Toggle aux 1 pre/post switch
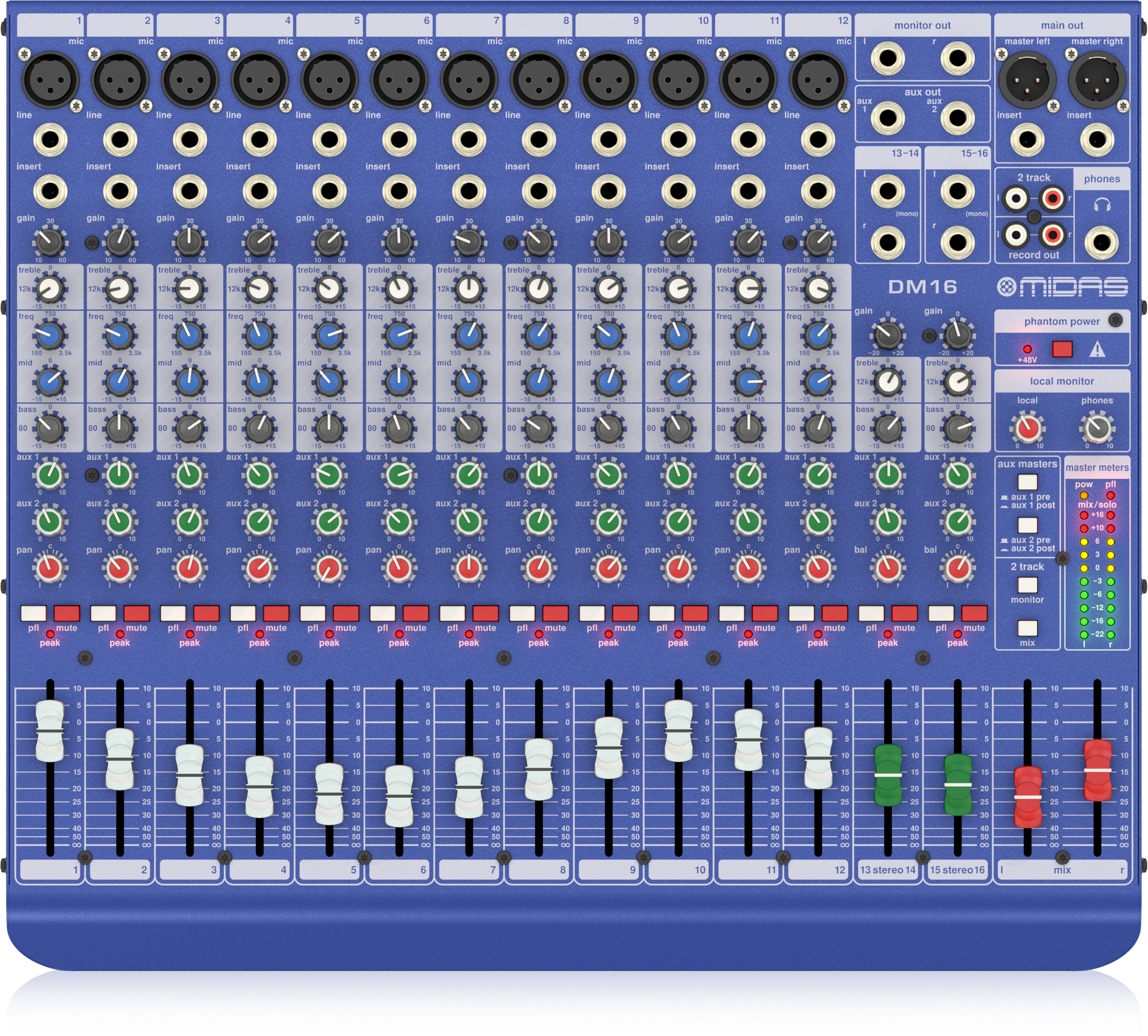This screenshot has height=1036, width=1148. pos(1027,481)
